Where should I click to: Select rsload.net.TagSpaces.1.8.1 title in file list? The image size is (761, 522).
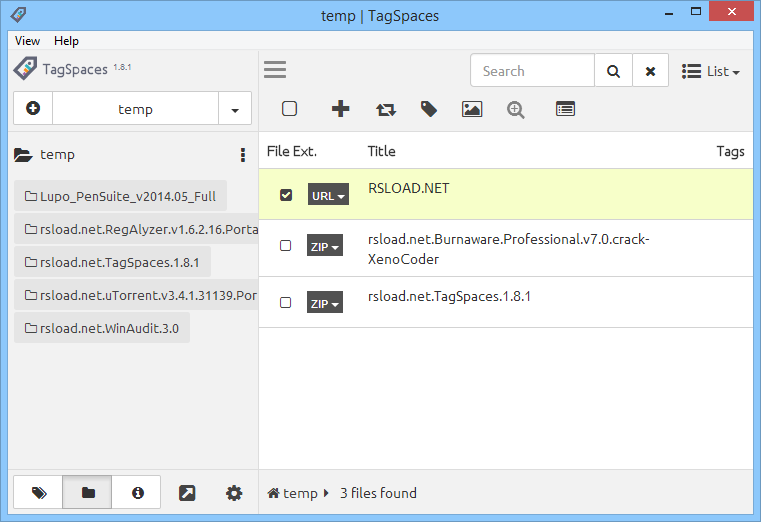pyautogui.click(x=449, y=296)
